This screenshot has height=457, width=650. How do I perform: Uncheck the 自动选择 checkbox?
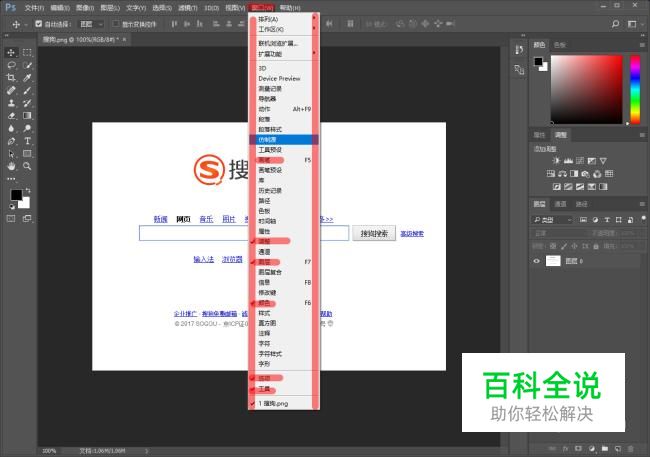click(39, 24)
